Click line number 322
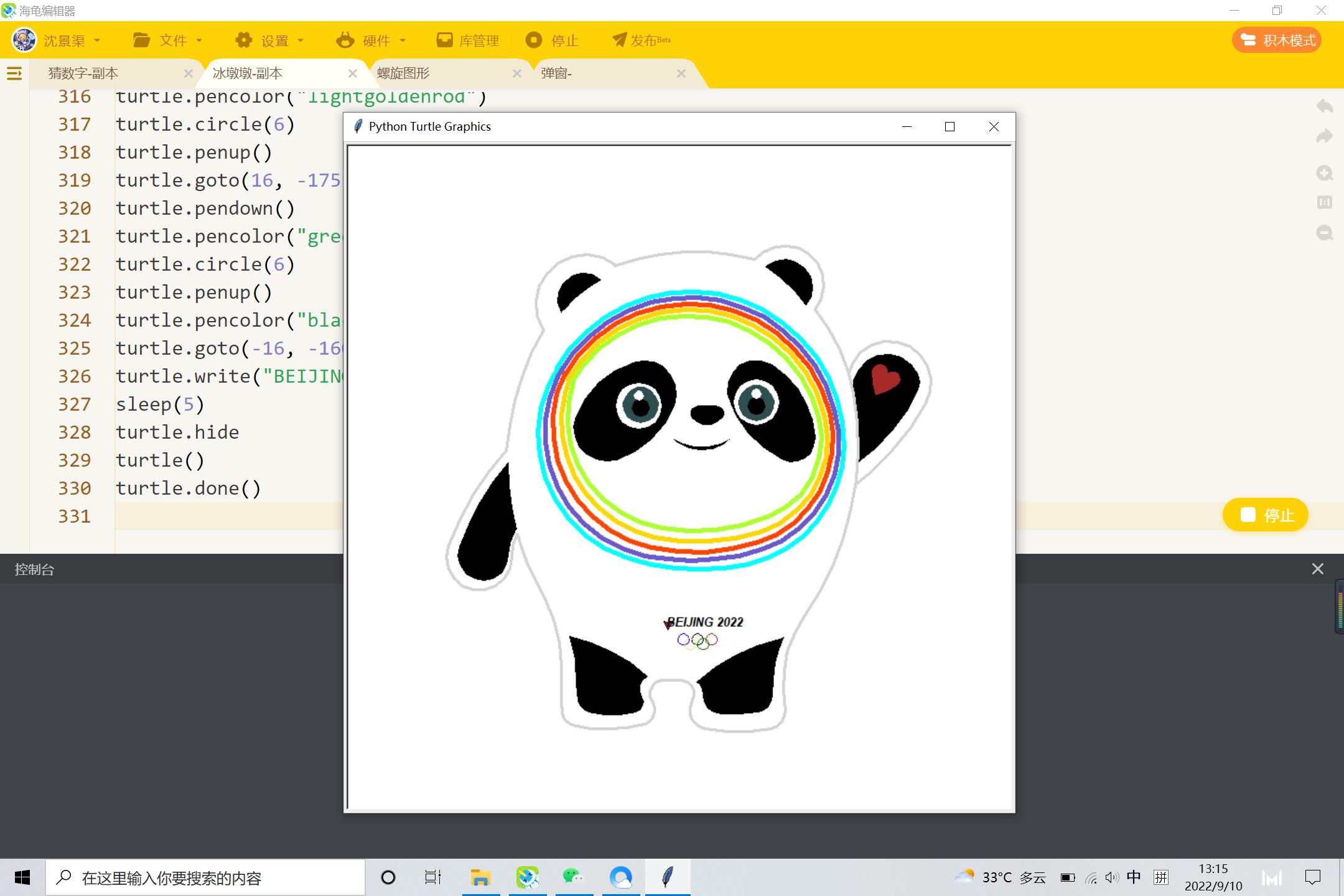 (75, 264)
